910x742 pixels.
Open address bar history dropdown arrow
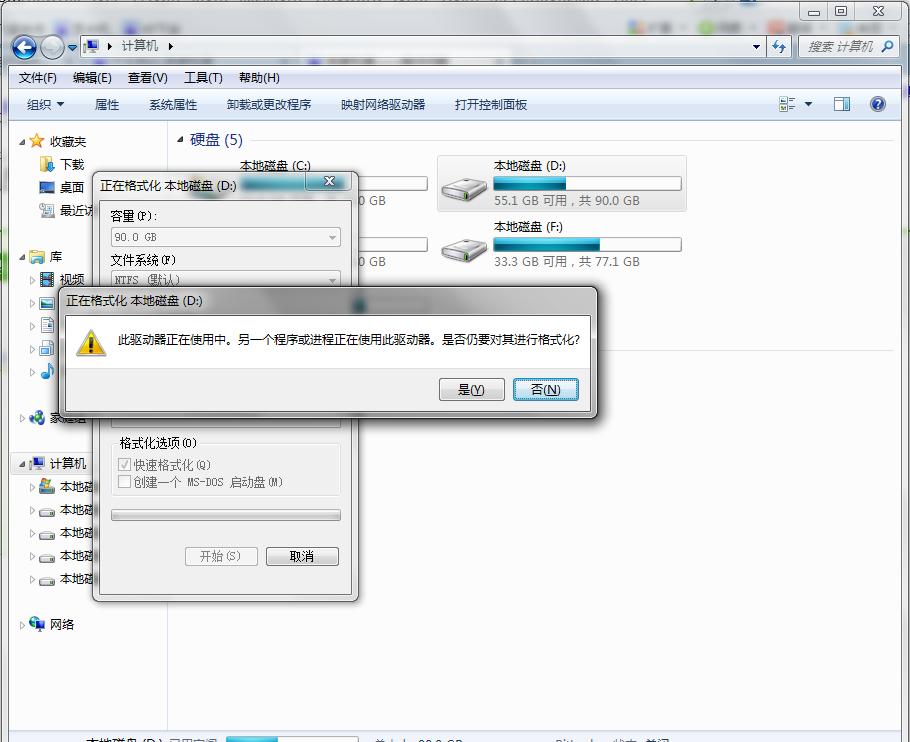pyautogui.click(x=756, y=46)
